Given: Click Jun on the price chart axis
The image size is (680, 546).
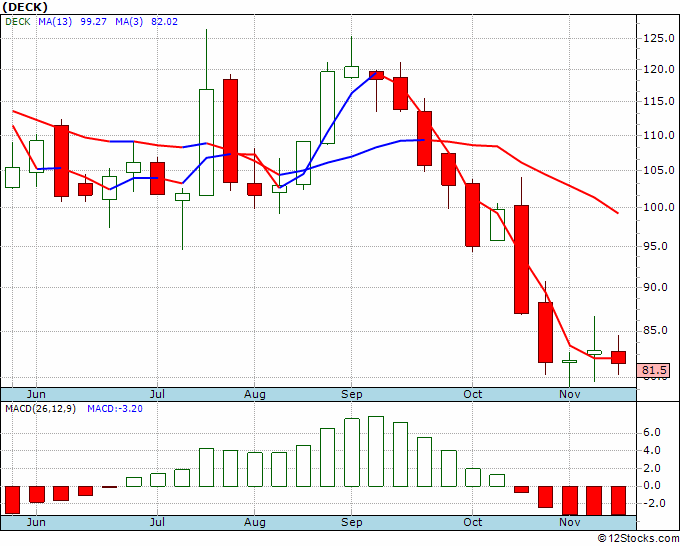Looking at the screenshot, I should [36, 394].
